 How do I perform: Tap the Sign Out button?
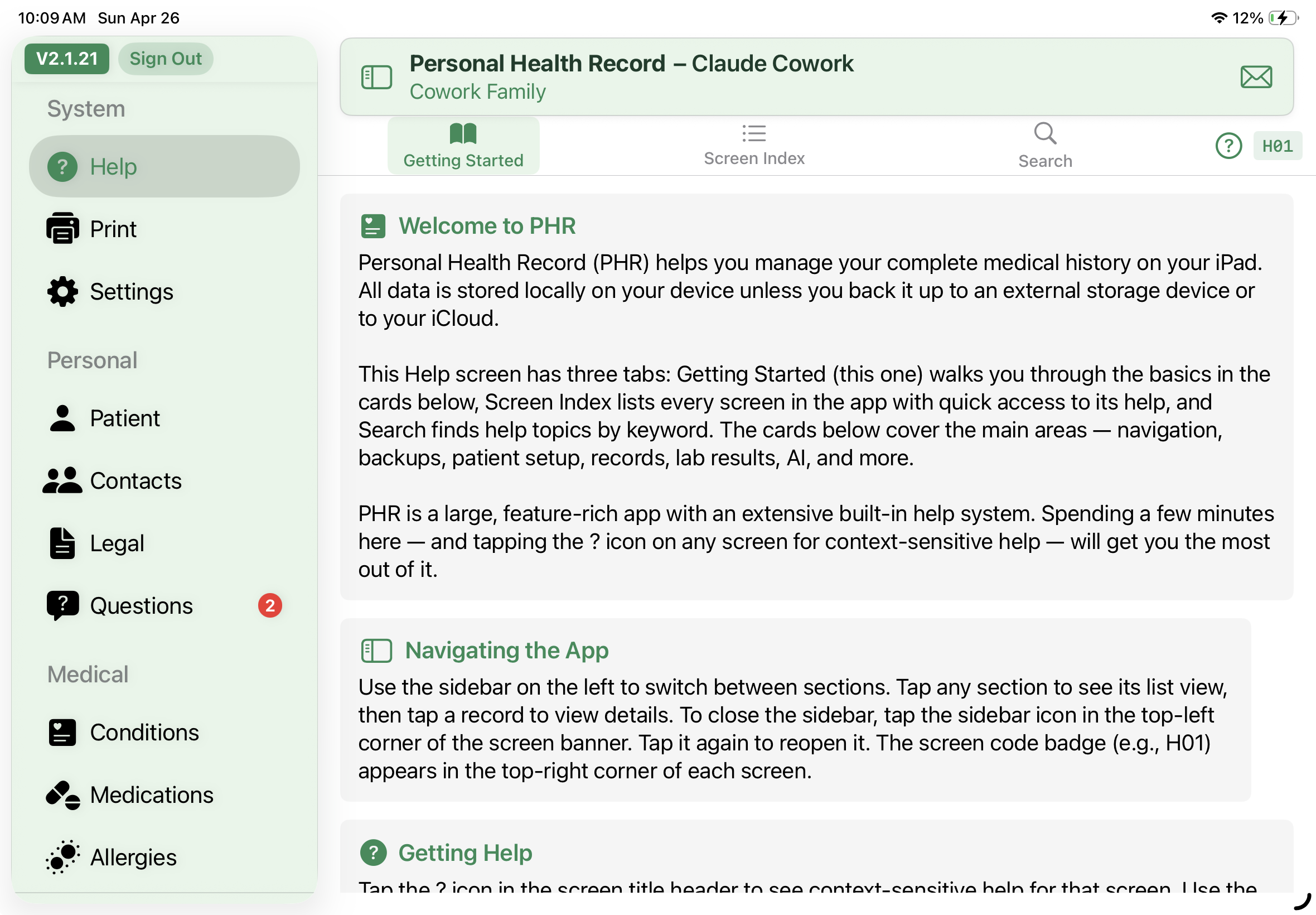[166, 59]
